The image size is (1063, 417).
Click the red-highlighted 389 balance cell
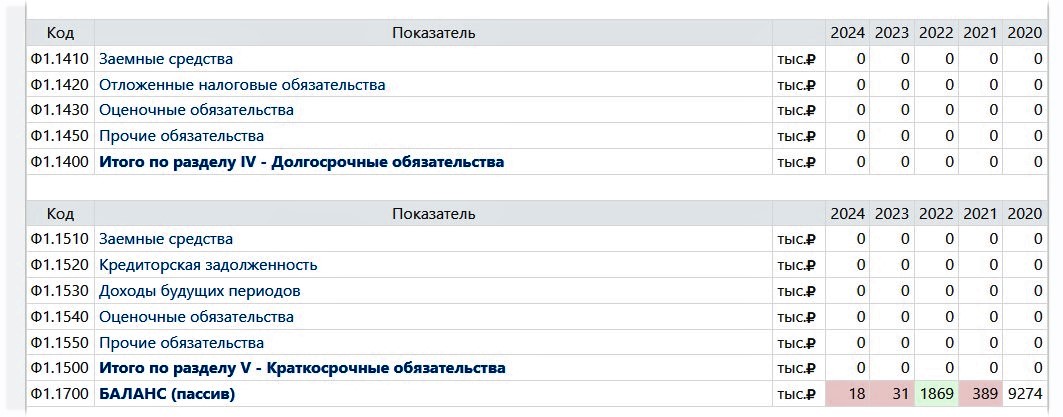pos(983,394)
